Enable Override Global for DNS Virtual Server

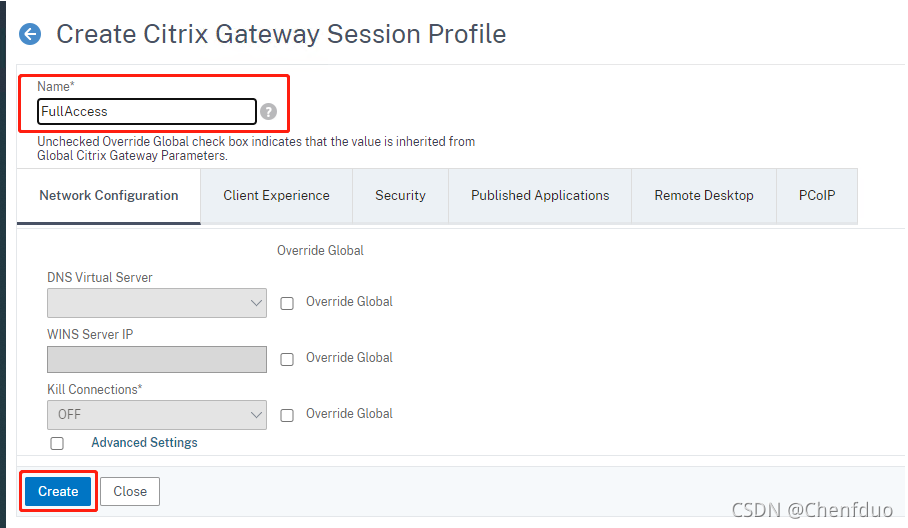(287, 303)
